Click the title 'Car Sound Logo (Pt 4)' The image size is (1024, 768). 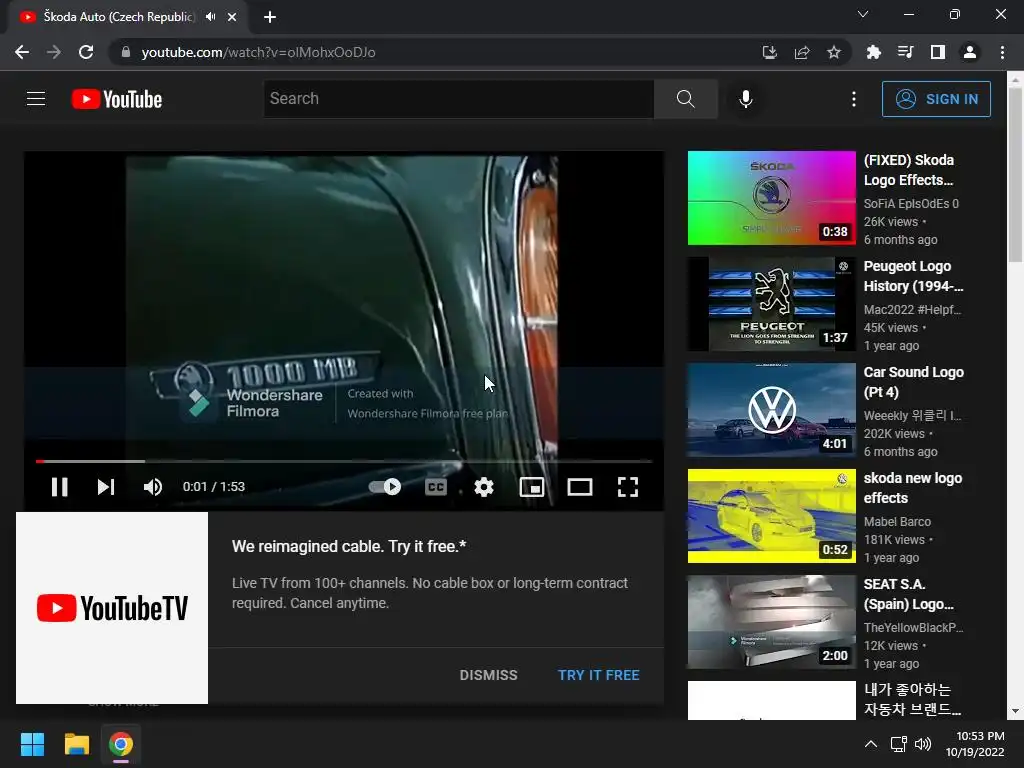coord(914,382)
